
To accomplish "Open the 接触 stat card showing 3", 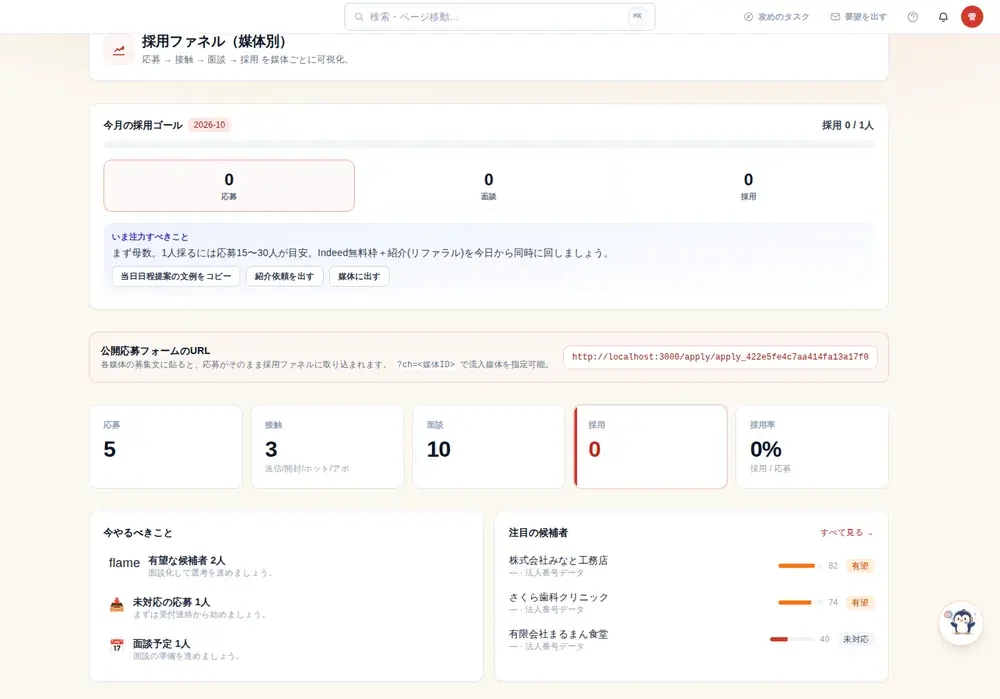I will [327, 447].
